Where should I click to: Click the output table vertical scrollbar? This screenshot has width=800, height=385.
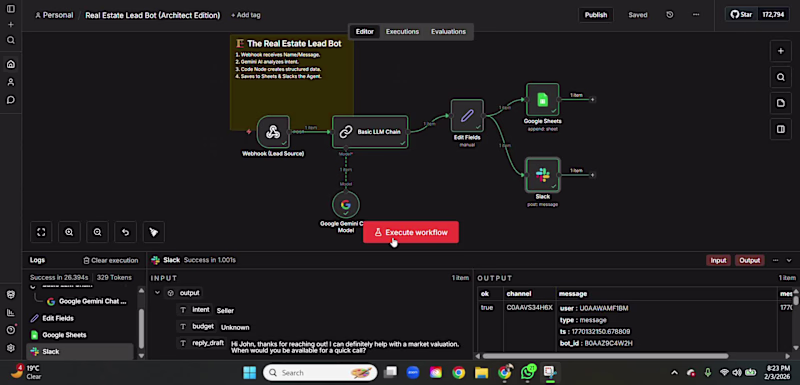click(x=795, y=301)
